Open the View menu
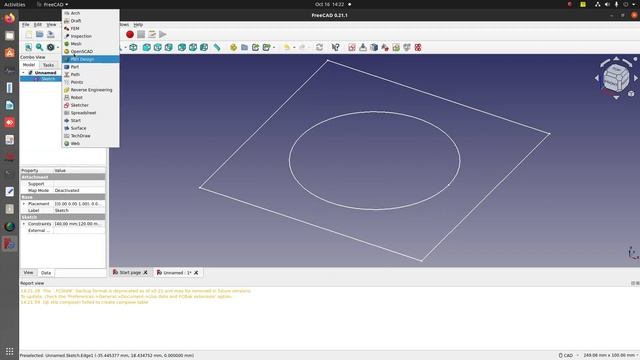The image size is (640, 360). point(51,24)
